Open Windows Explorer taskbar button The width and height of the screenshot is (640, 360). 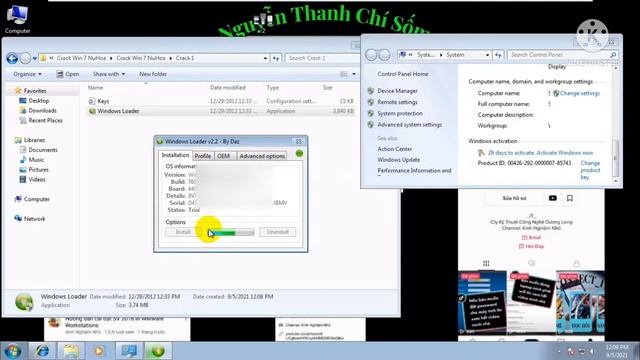[71, 351]
